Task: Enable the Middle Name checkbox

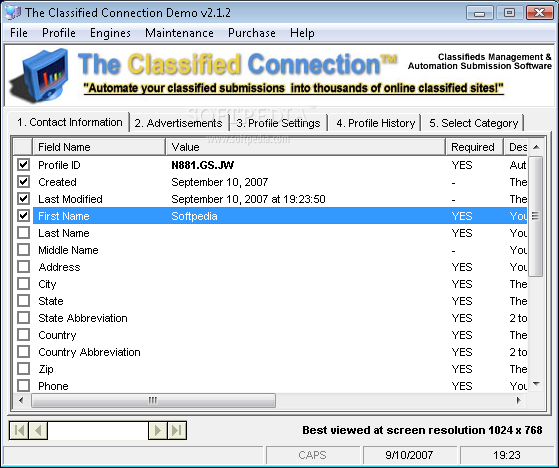Action: click(24, 250)
